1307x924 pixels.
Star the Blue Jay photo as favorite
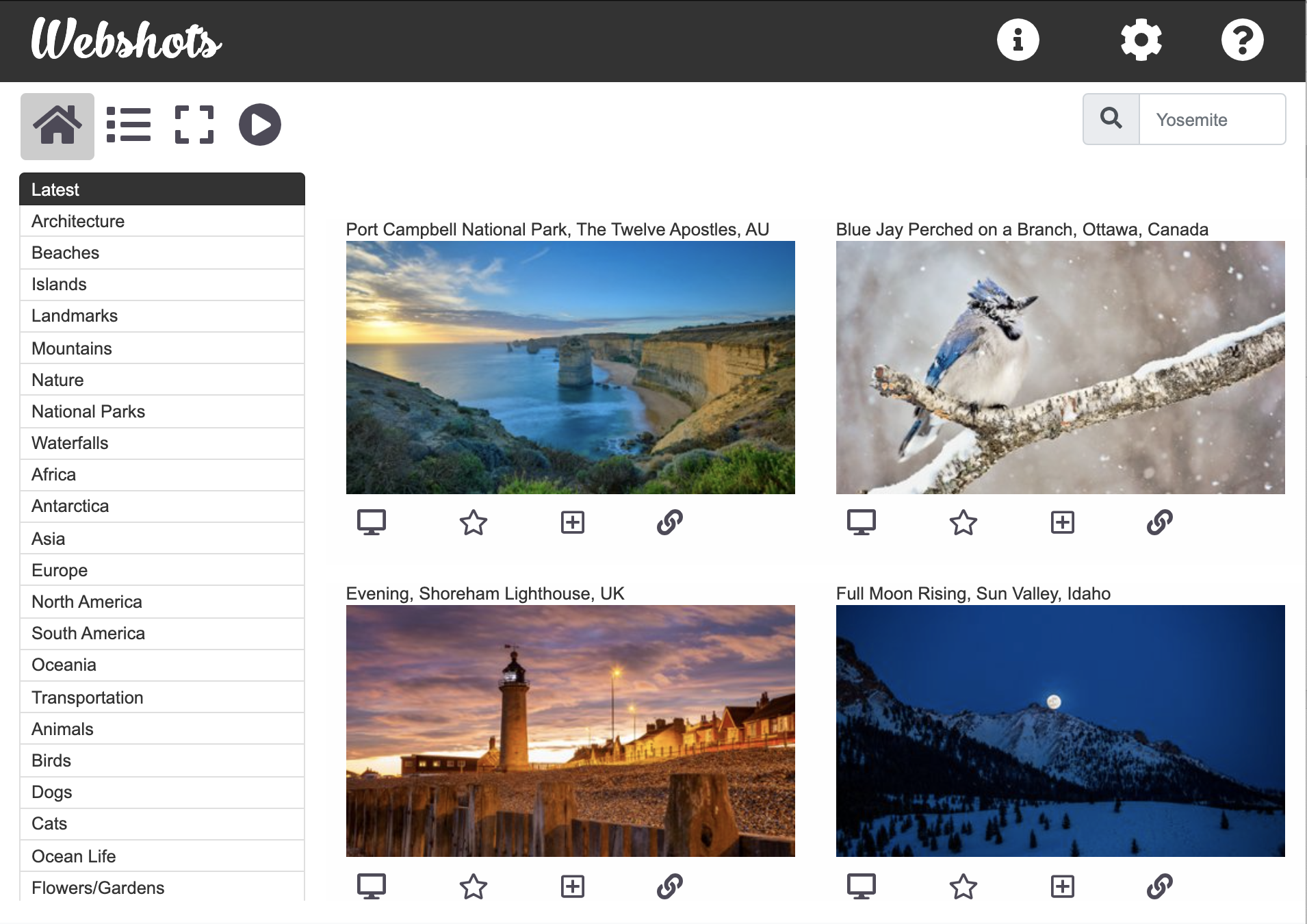963,523
